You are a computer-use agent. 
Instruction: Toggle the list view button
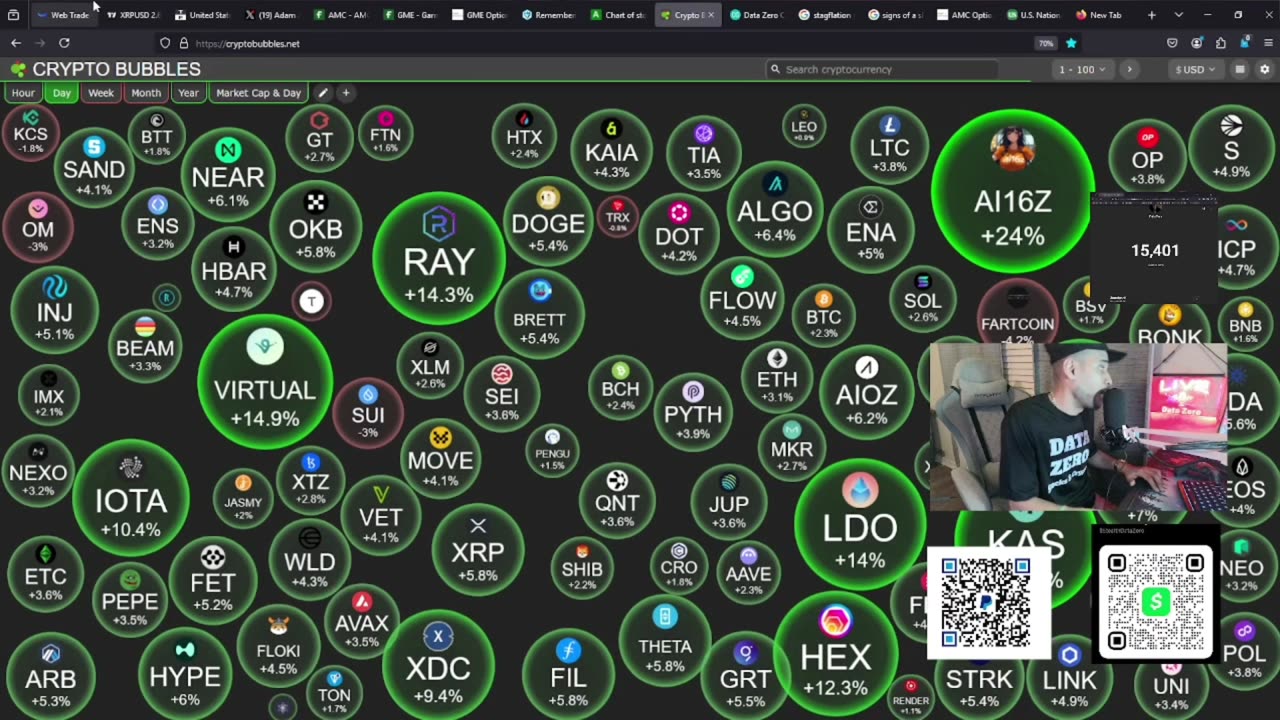(x=1240, y=69)
